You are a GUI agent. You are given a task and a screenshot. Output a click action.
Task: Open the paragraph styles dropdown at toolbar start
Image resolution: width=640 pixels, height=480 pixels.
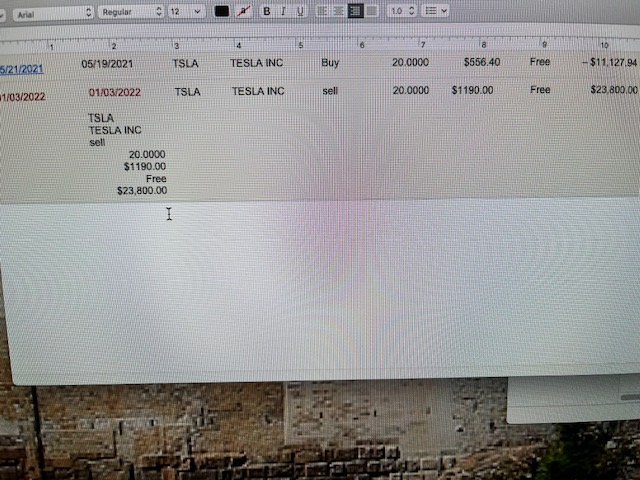(x=2, y=15)
